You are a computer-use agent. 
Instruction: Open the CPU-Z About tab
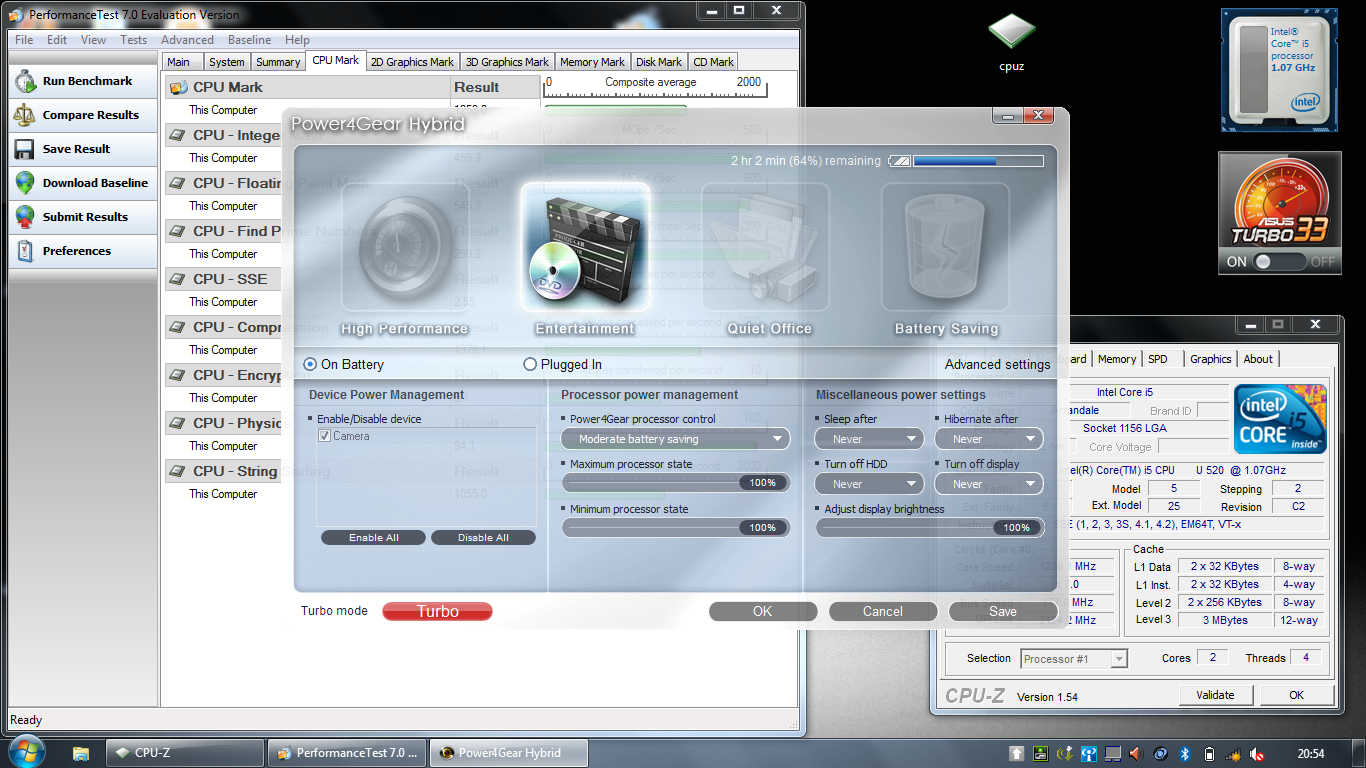pyautogui.click(x=1258, y=359)
